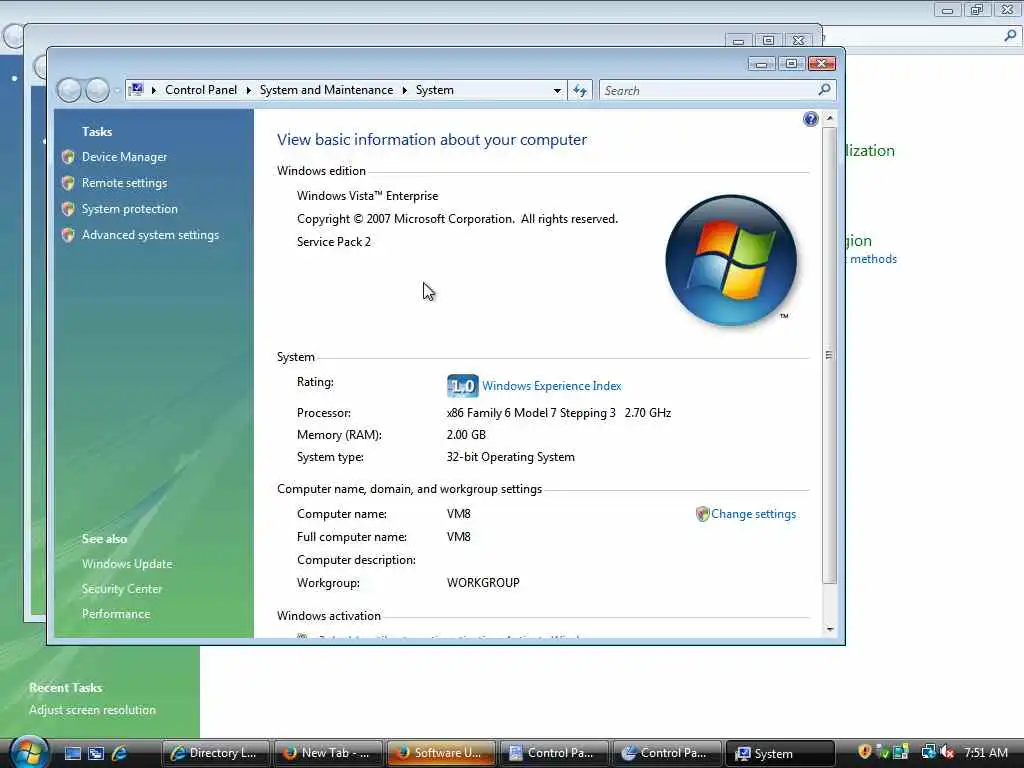Click the Remote settings shield icon
This screenshot has height=768, width=1024.
click(x=68, y=183)
